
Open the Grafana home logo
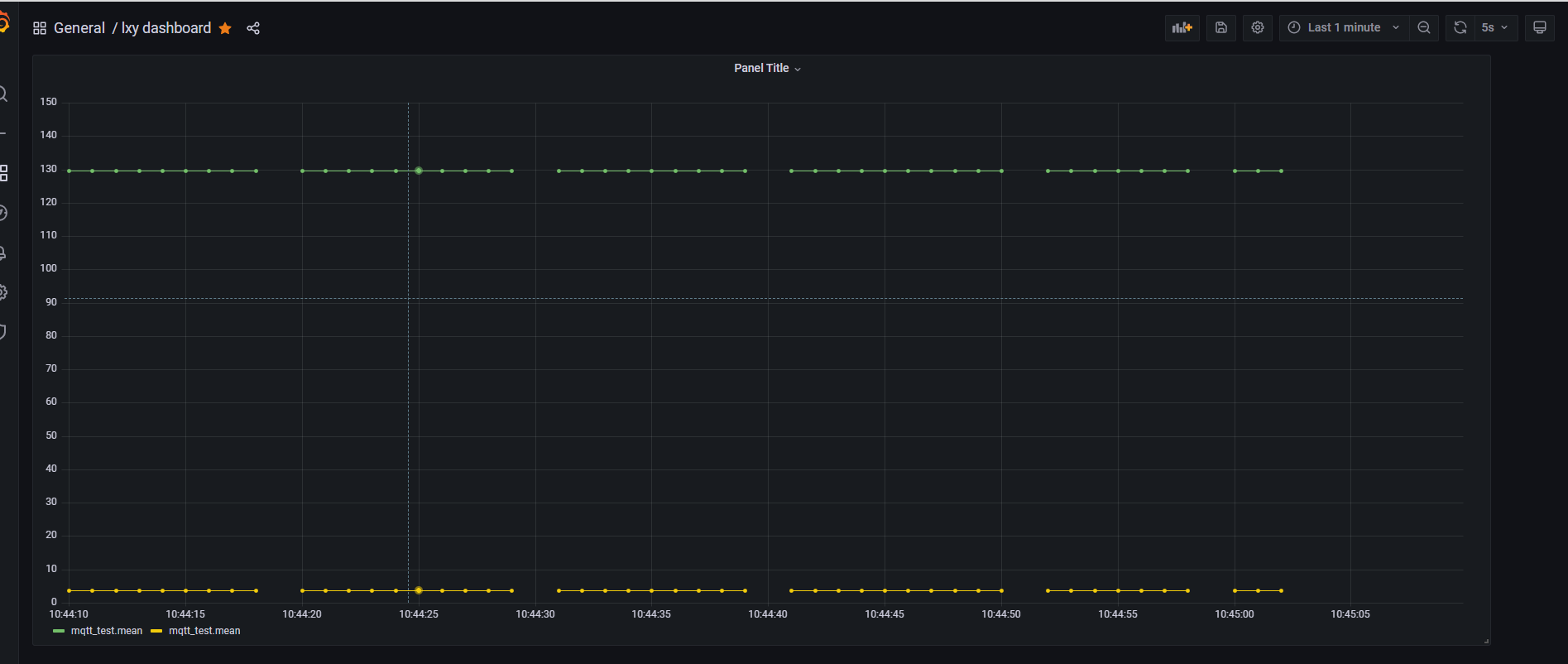[x=4, y=22]
